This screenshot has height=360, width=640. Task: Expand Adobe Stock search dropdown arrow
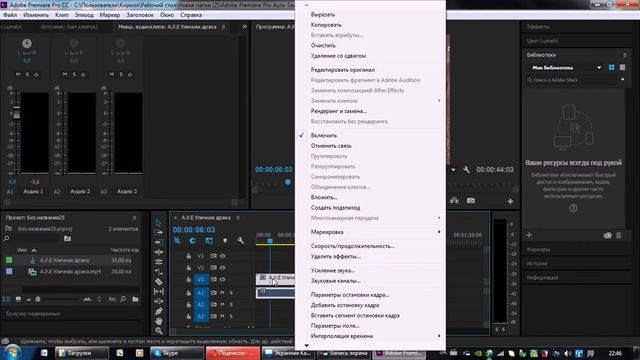[622, 80]
